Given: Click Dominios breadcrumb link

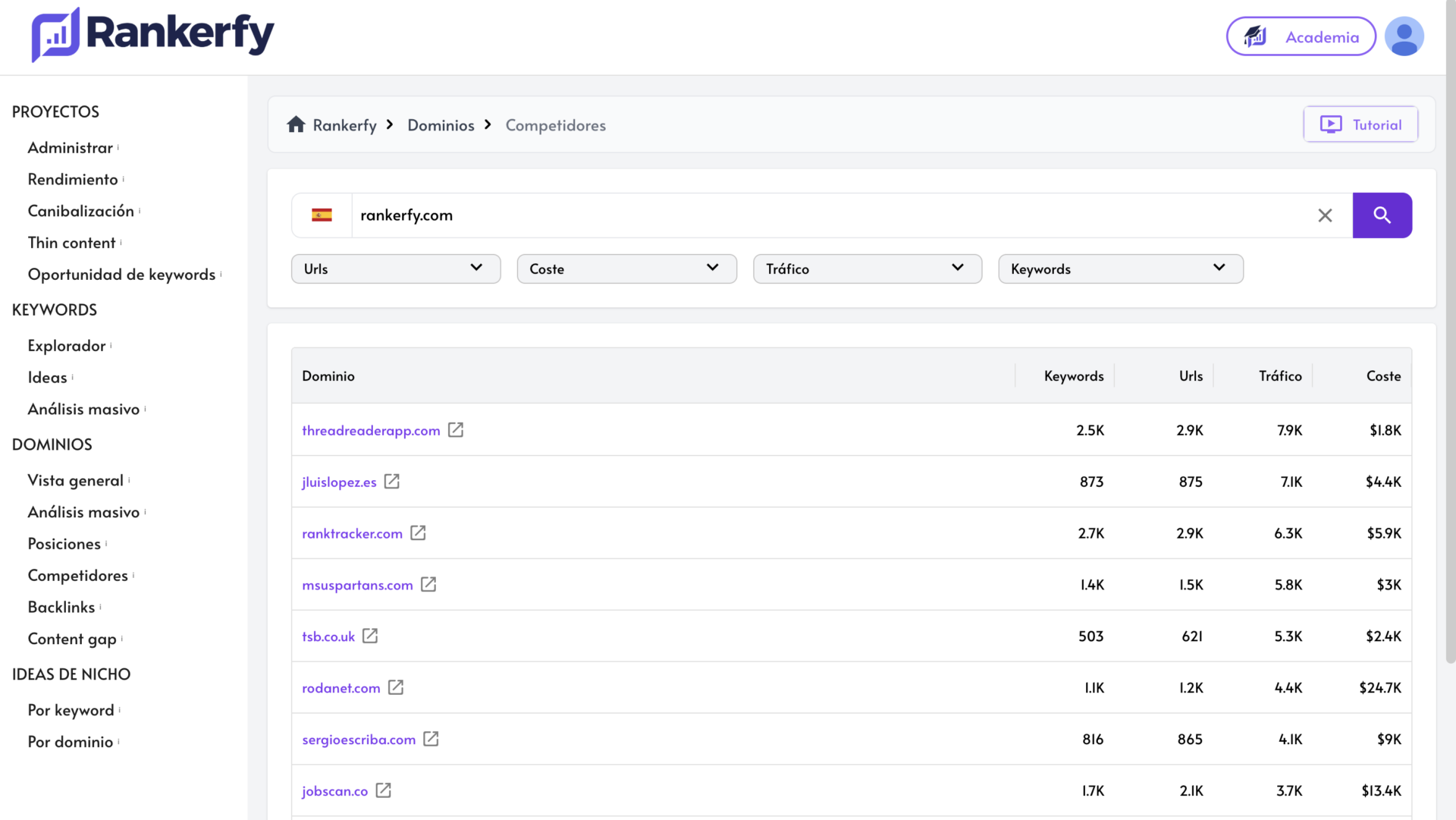Looking at the screenshot, I should tap(441, 125).
